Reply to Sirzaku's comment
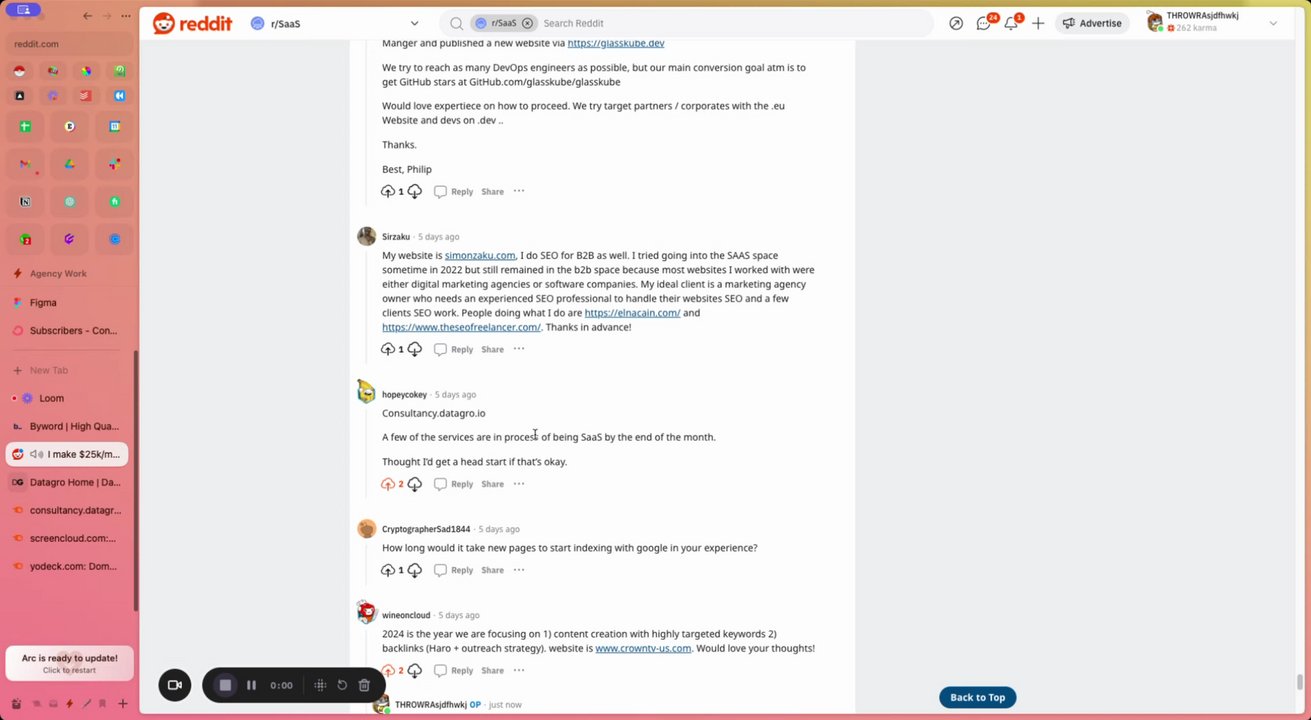The height and width of the screenshot is (720, 1311). [453, 349]
